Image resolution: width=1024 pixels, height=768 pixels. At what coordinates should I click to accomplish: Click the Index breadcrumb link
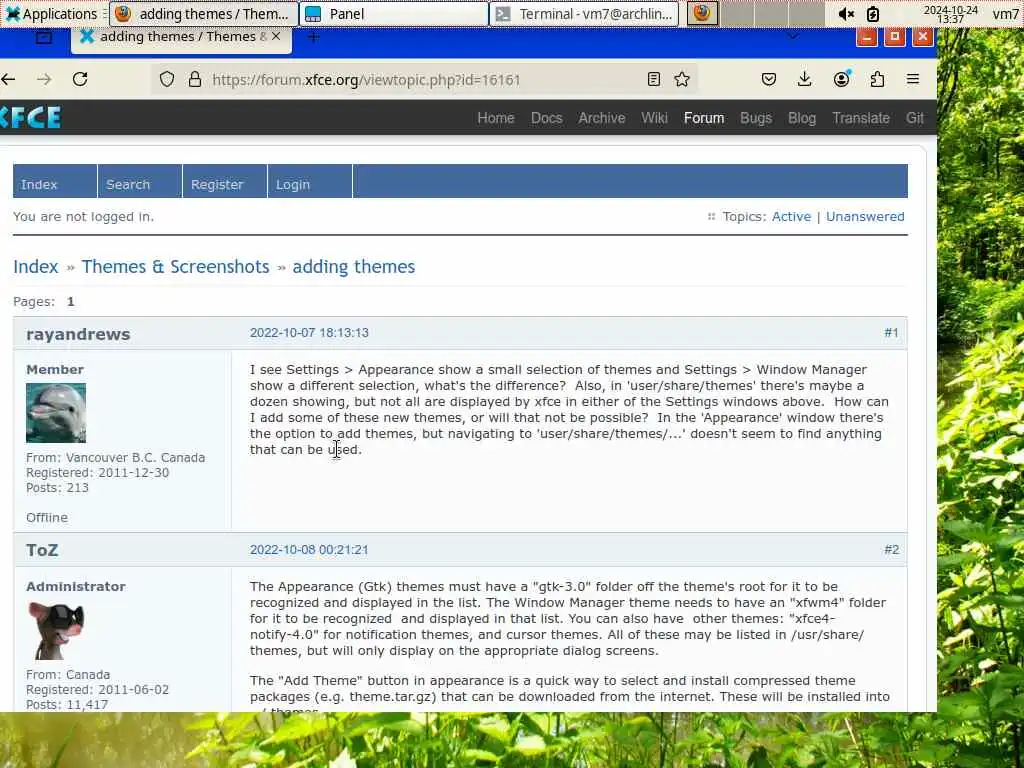(x=36, y=266)
